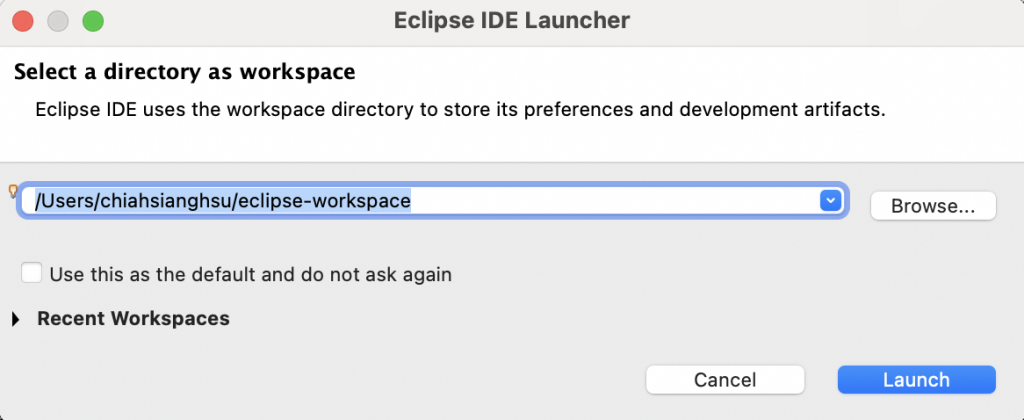The image size is (1024, 420).
Task: Minimize the launcher with the yellow button
Action: pyautogui.click(x=57, y=20)
